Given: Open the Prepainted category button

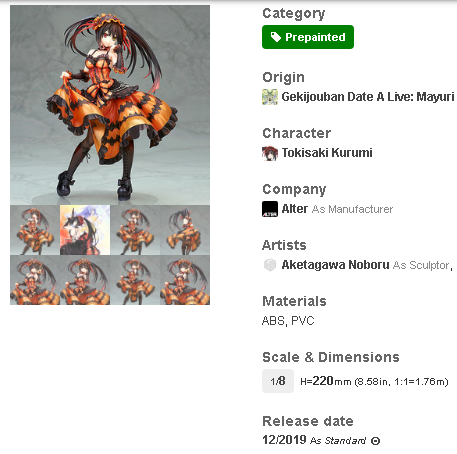Looking at the screenshot, I should 308,37.
